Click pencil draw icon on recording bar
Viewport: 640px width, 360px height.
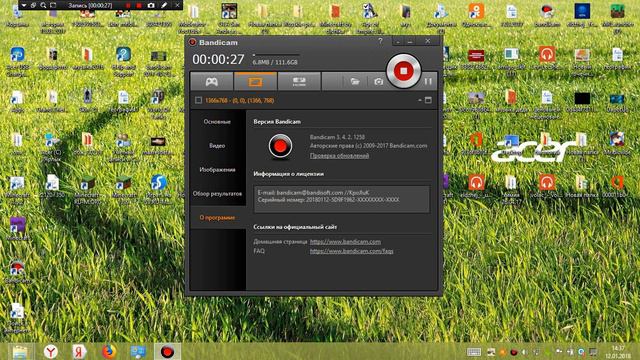point(164,5)
